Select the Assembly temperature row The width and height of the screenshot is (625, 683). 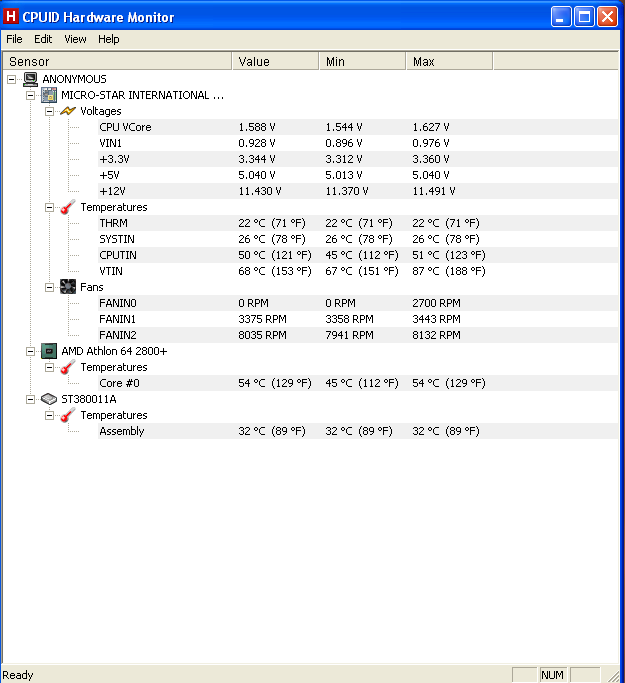(358, 431)
